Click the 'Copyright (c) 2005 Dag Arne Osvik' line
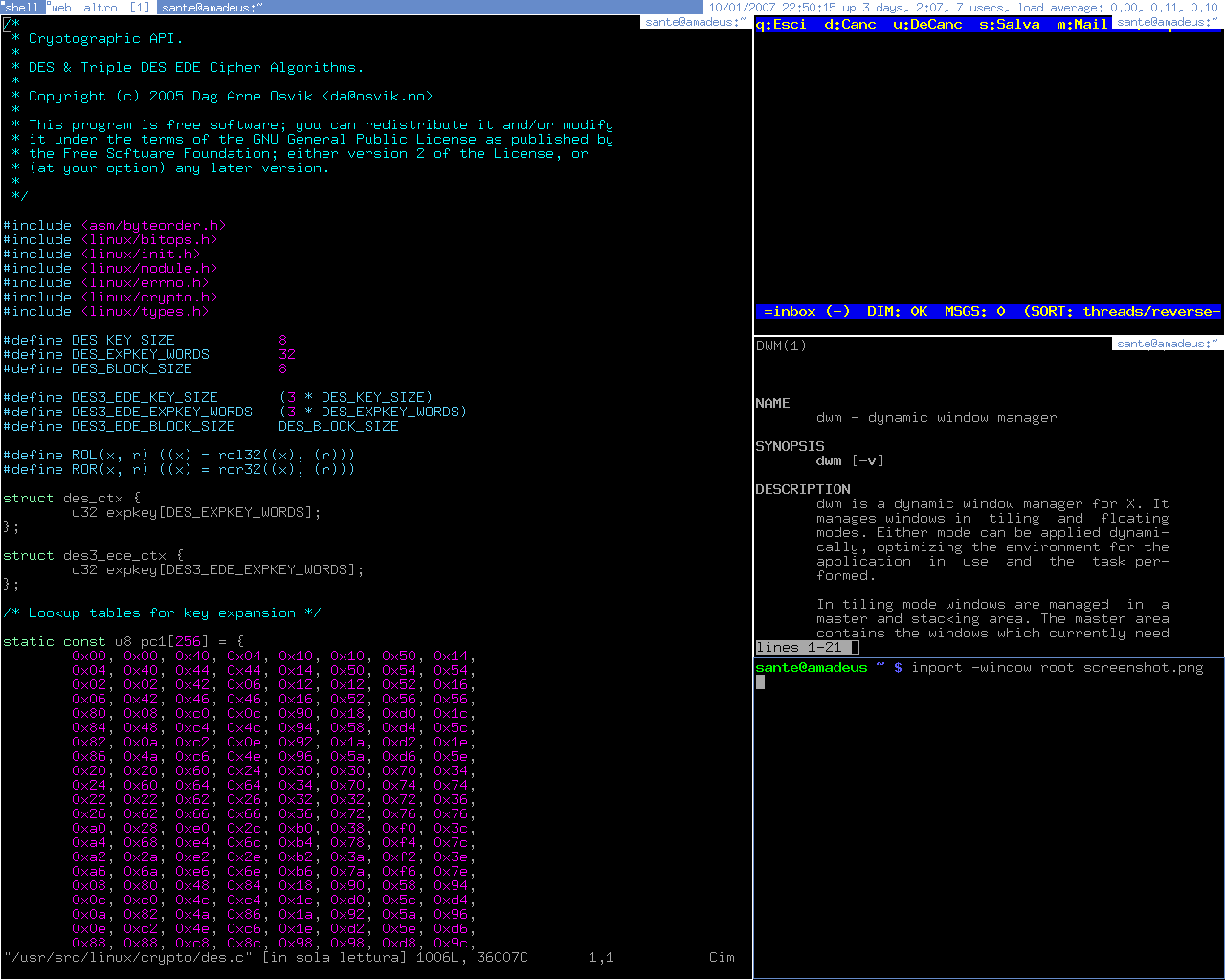The width and height of the screenshot is (1225, 980). 231,96
